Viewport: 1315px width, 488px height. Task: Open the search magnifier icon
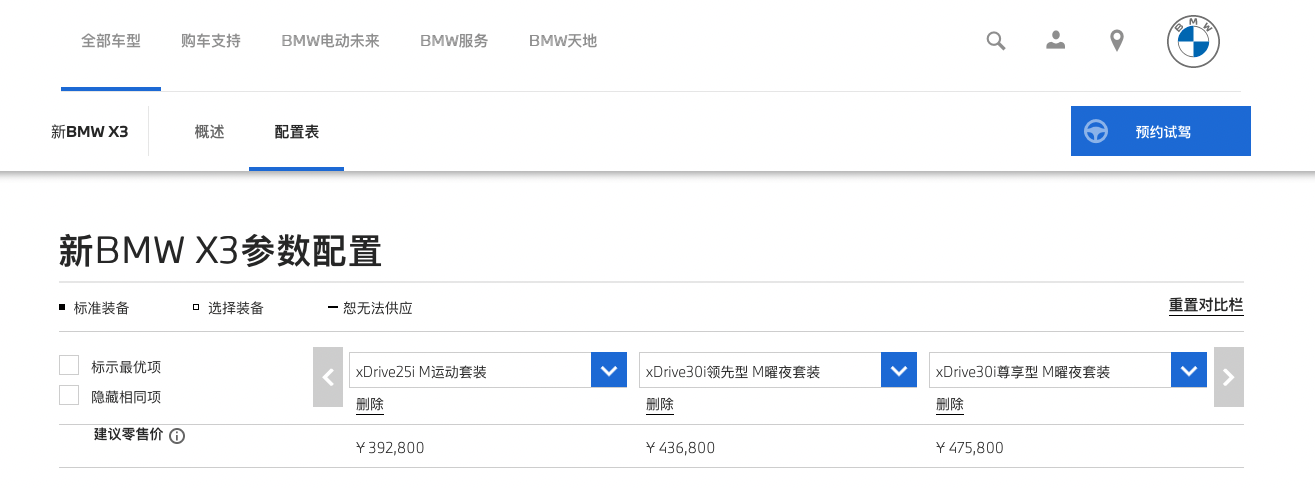pyautogui.click(x=995, y=41)
